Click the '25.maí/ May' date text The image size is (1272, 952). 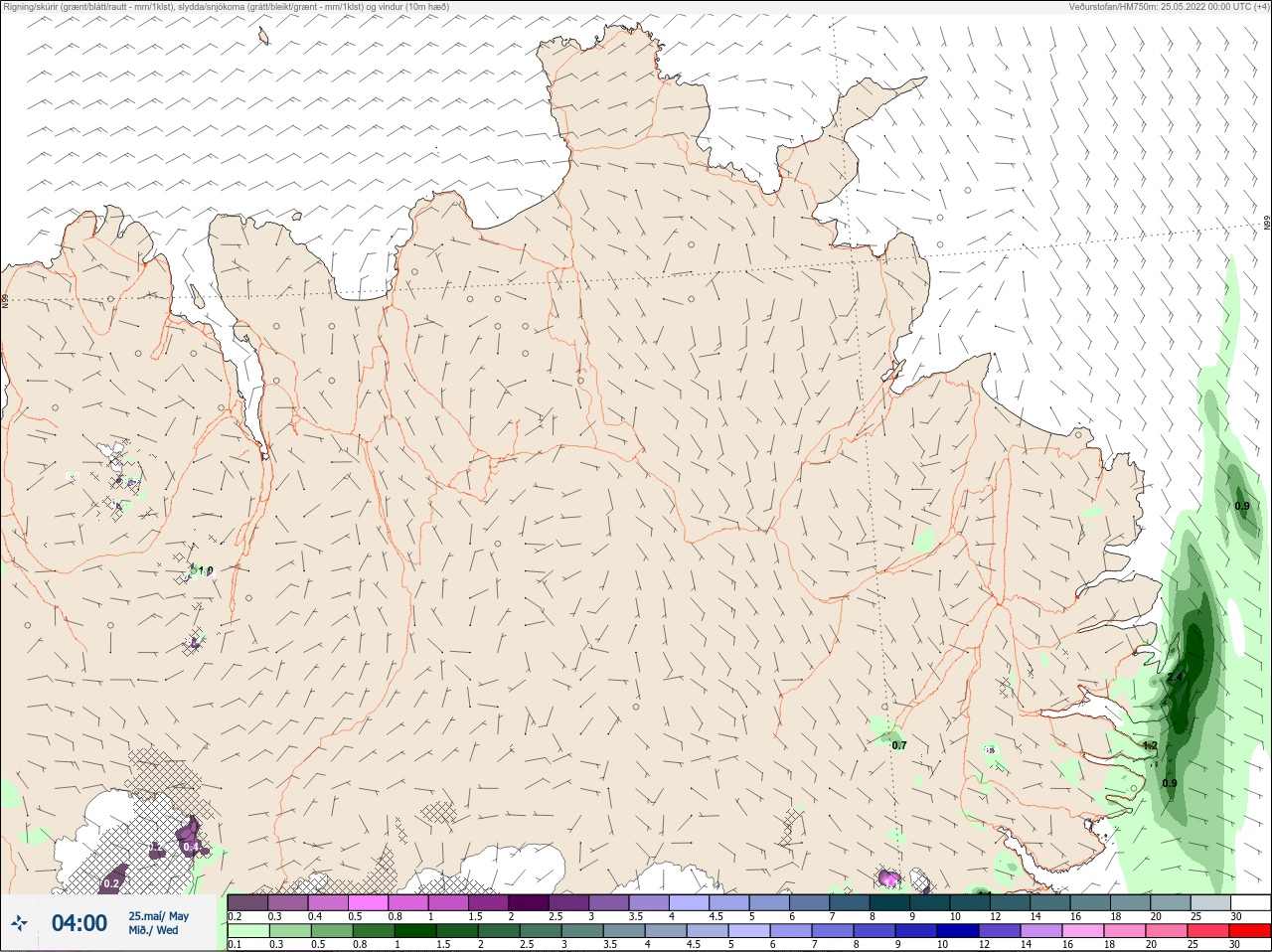pyautogui.click(x=158, y=916)
